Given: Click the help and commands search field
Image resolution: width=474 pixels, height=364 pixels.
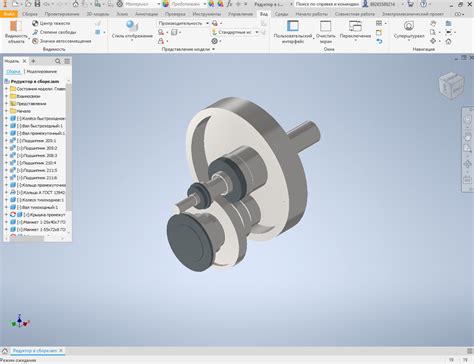Looking at the screenshot, I should tap(327, 4).
